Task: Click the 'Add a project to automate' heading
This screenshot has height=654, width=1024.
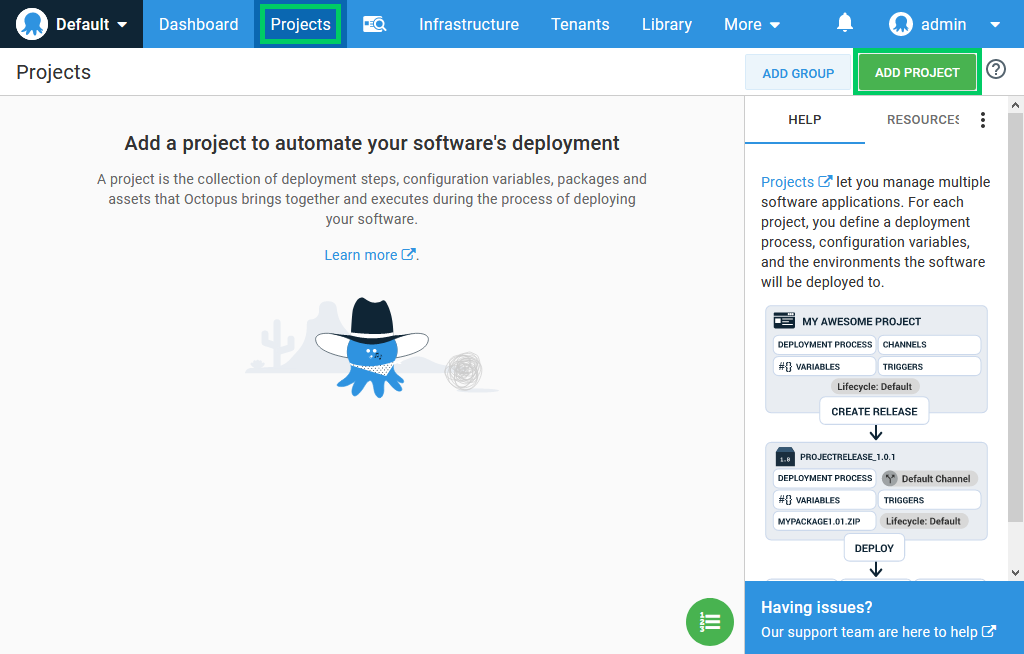Action: click(x=372, y=143)
